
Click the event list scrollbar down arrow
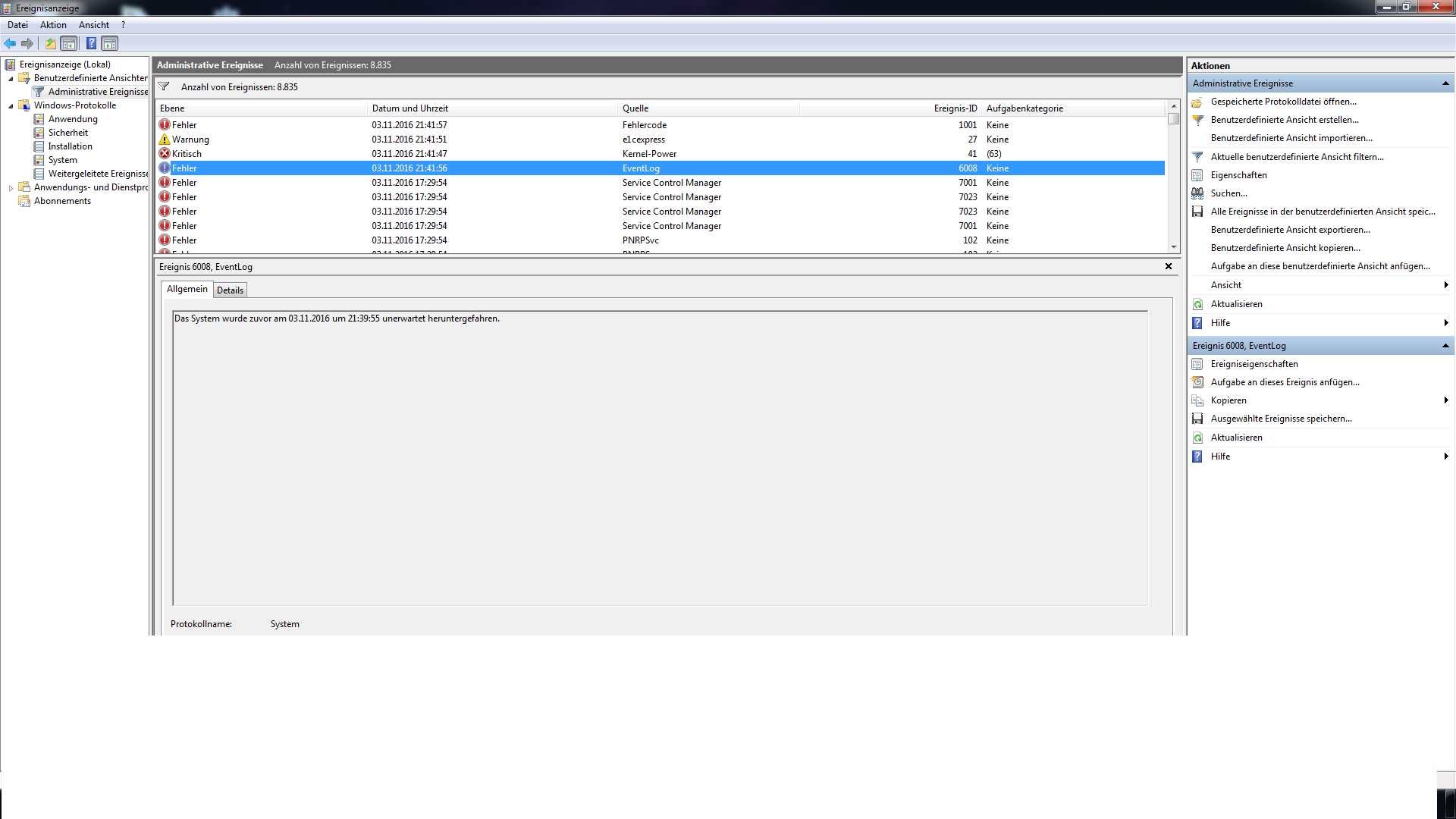tap(1174, 247)
